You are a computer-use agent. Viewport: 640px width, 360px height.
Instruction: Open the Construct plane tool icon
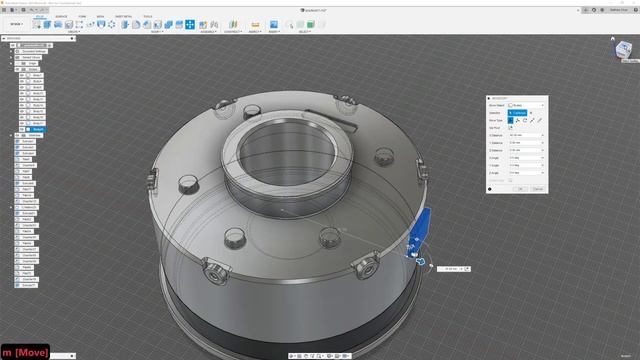(x=233, y=24)
